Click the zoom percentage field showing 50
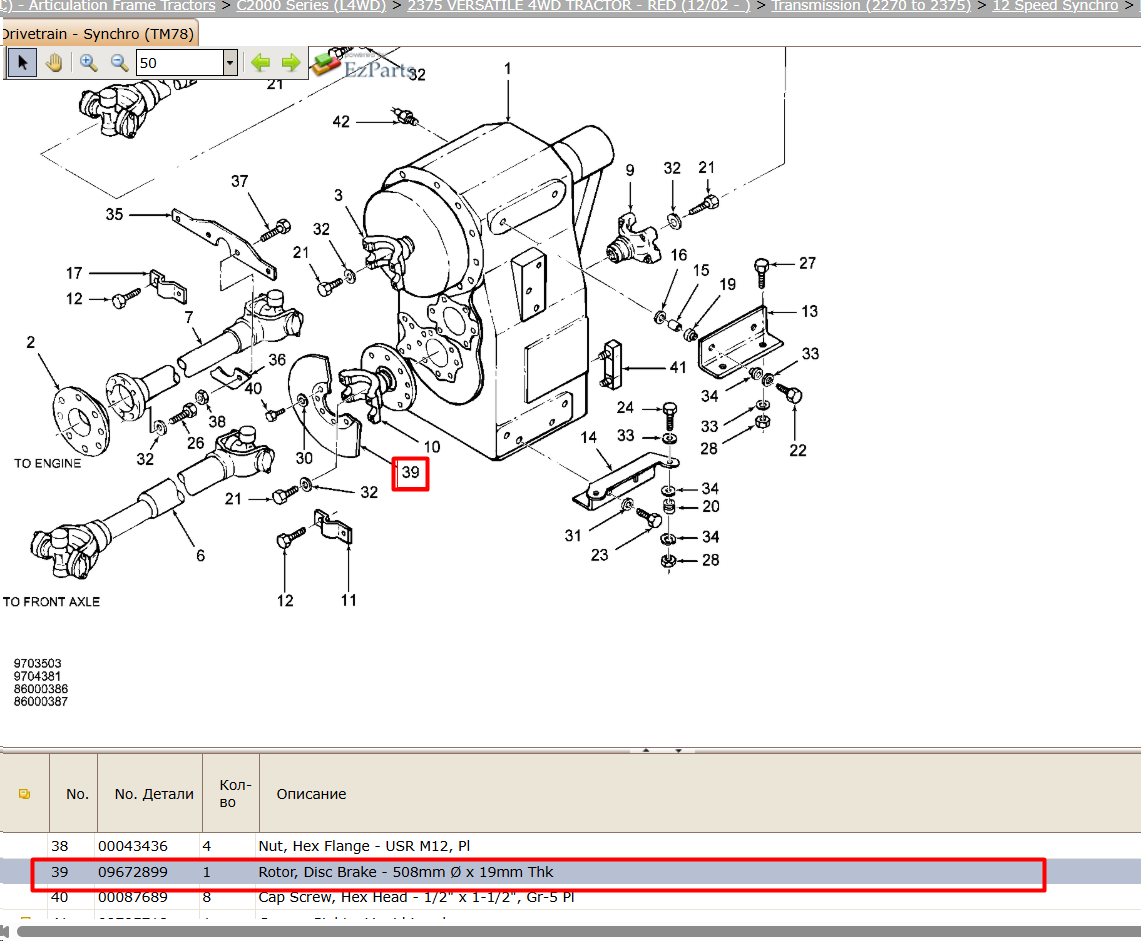The width and height of the screenshot is (1141, 941). click(x=179, y=63)
